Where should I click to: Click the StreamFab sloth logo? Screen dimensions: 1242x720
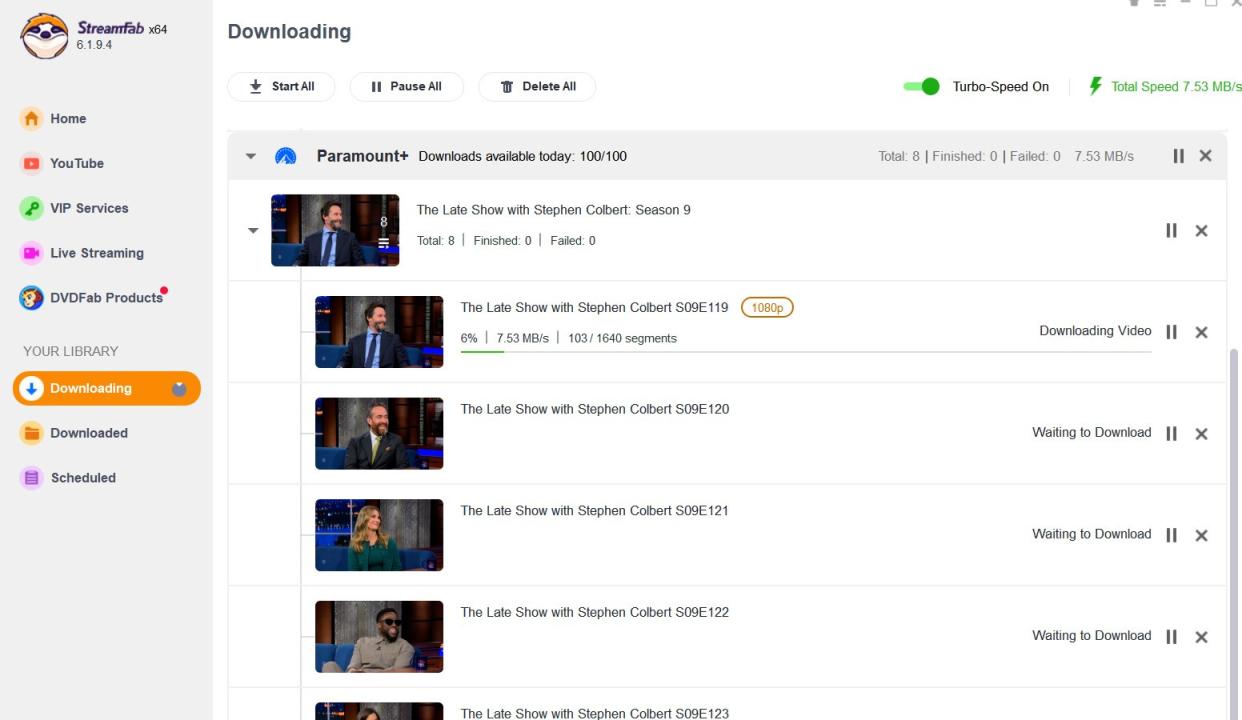click(x=44, y=36)
